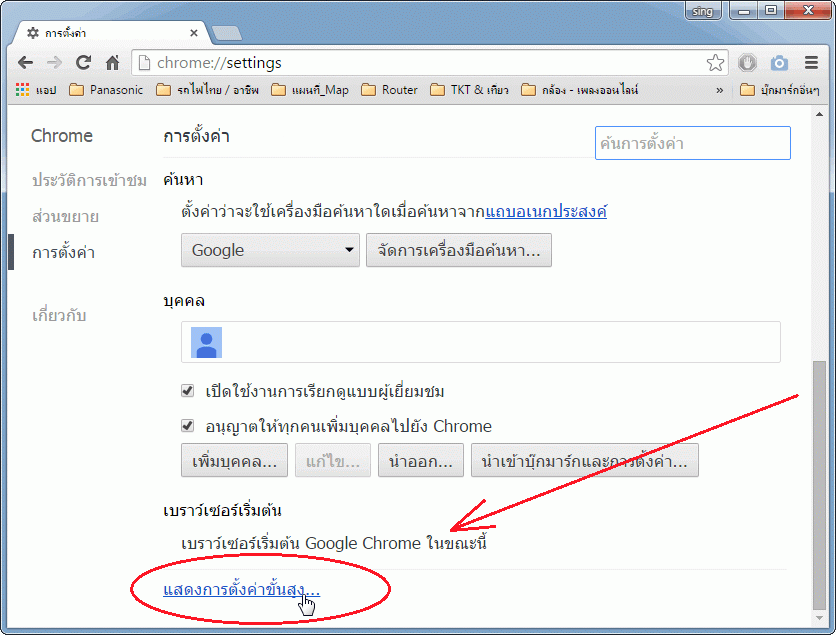Click the เบราว์เซอร์เริ่มต้น section heading
The height and width of the screenshot is (635, 836).
click(222, 510)
